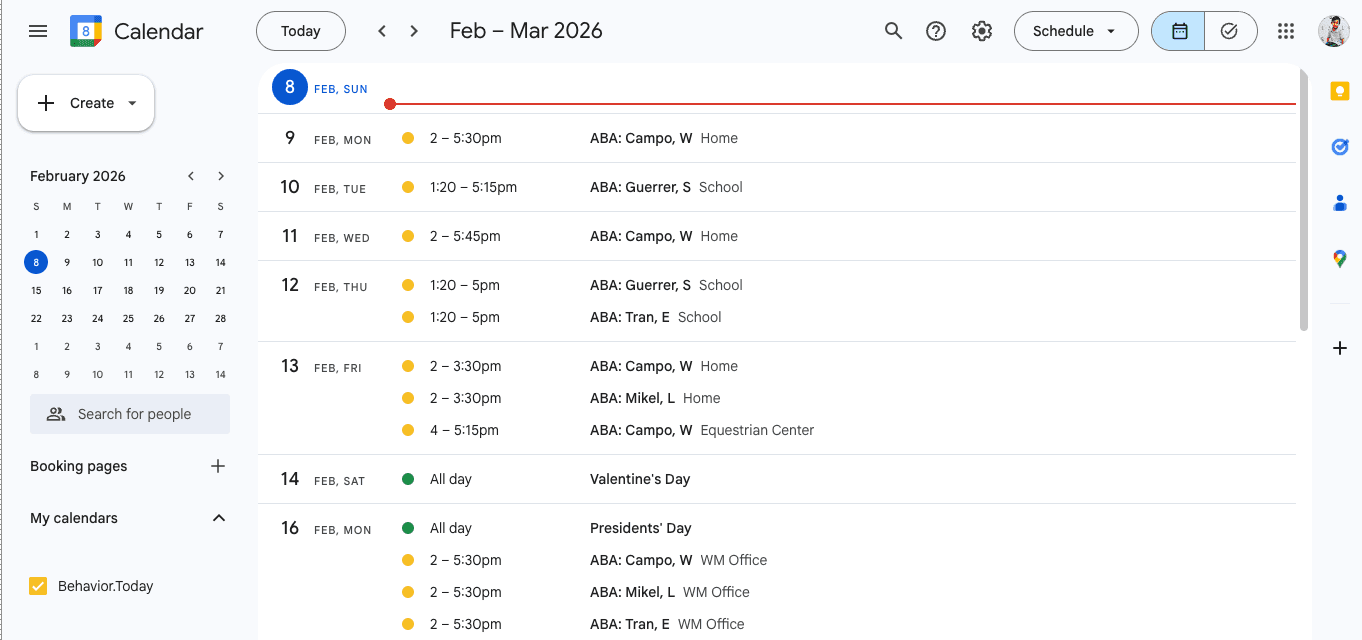Click the vertical scrollbar of schedule
Screen dimensions: 1362x640
1303,200
